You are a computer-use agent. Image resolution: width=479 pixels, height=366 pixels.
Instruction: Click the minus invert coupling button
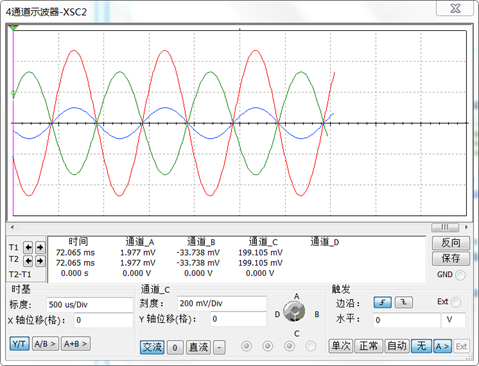tap(219, 347)
